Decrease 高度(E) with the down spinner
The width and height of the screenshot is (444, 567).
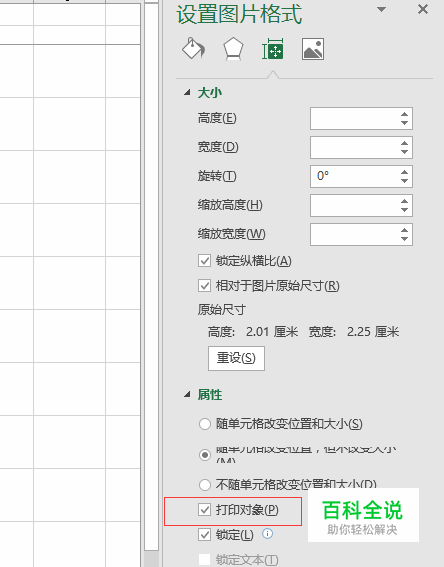[x=404, y=123]
